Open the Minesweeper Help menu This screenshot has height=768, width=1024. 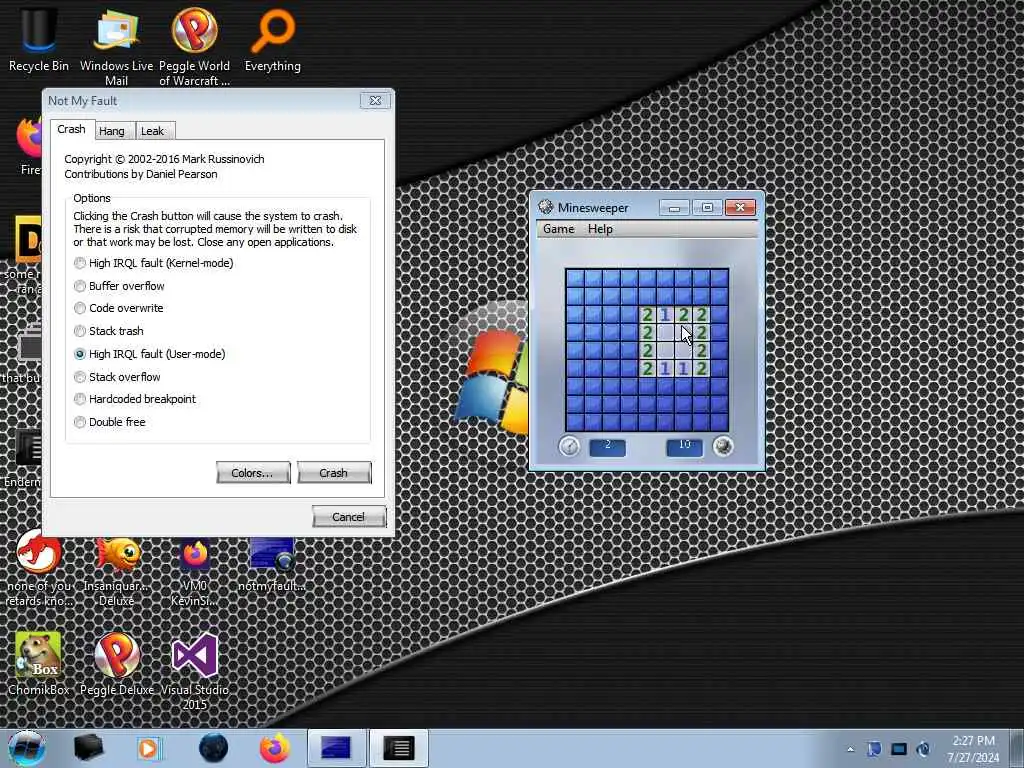click(600, 229)
